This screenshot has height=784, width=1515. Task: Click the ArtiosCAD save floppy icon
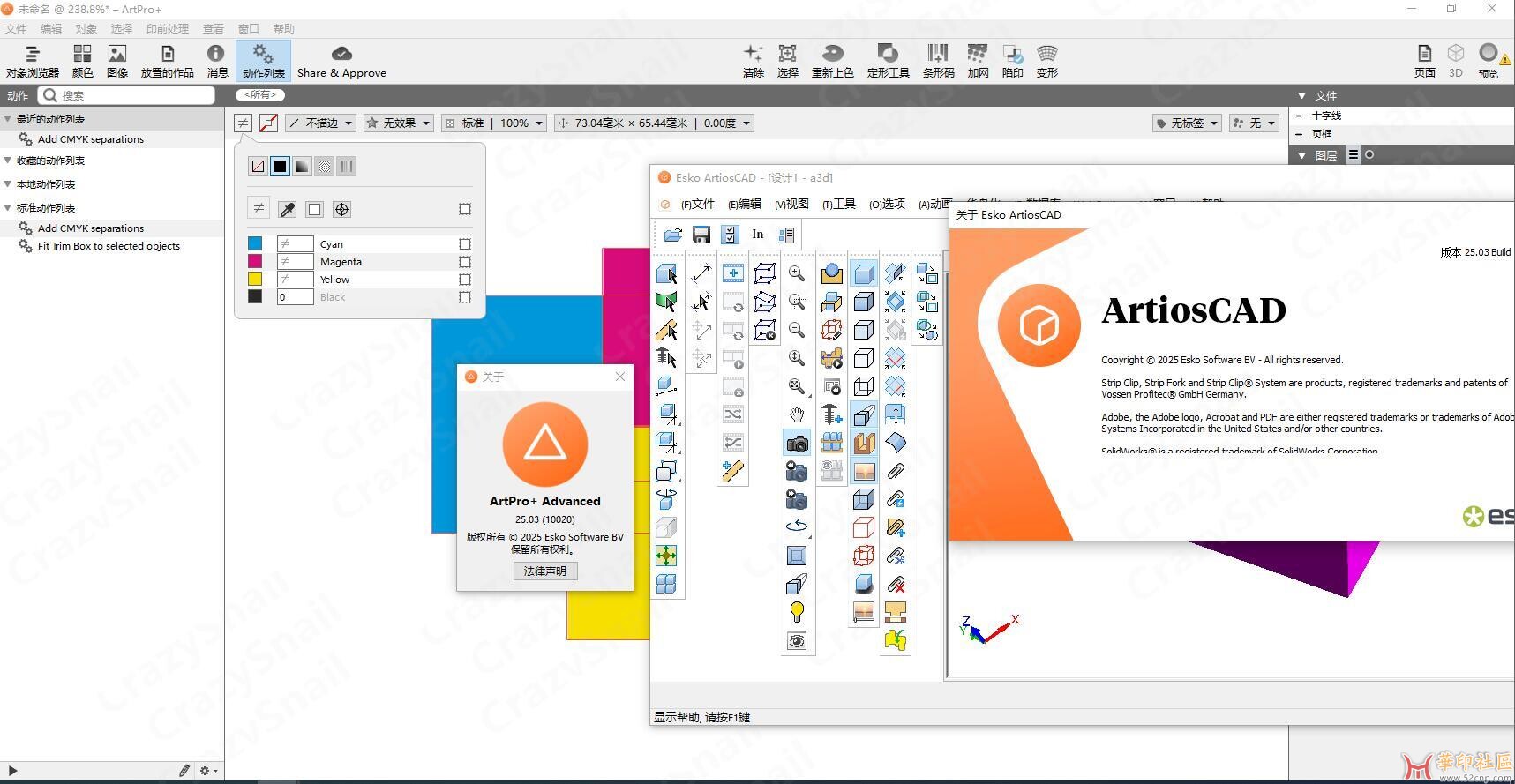pos(701,235)
